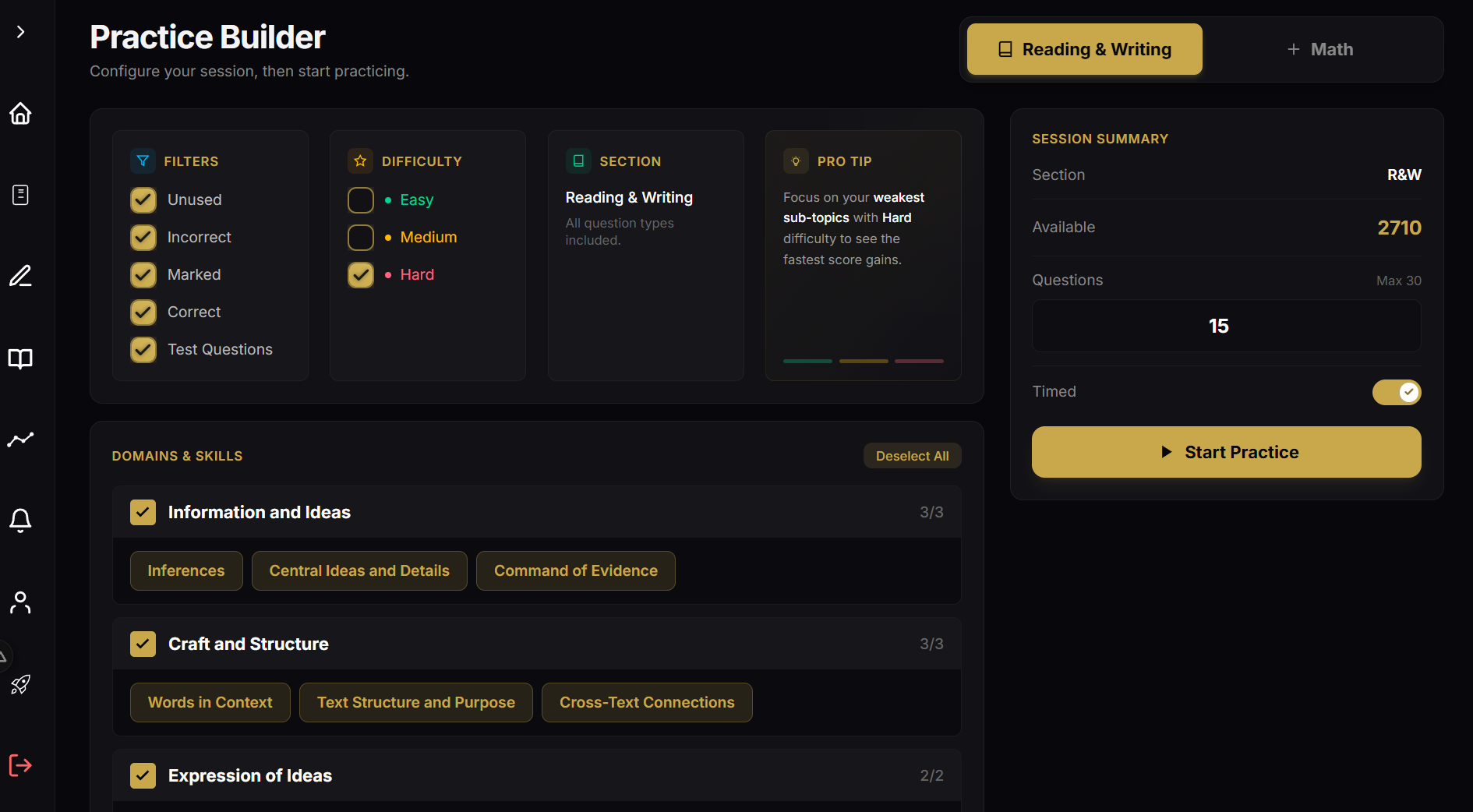
Task: Expand the sidebar with the chevron arrow
Action: 21,32
